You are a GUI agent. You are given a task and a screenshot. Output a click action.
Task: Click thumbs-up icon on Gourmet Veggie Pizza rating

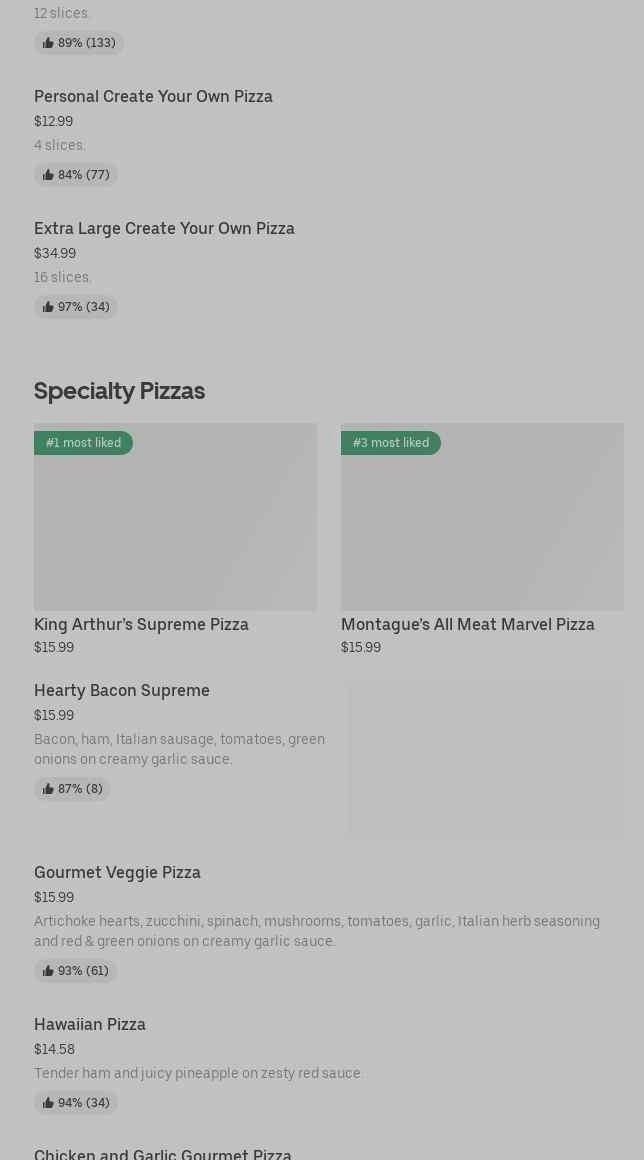tap(48, 971)
